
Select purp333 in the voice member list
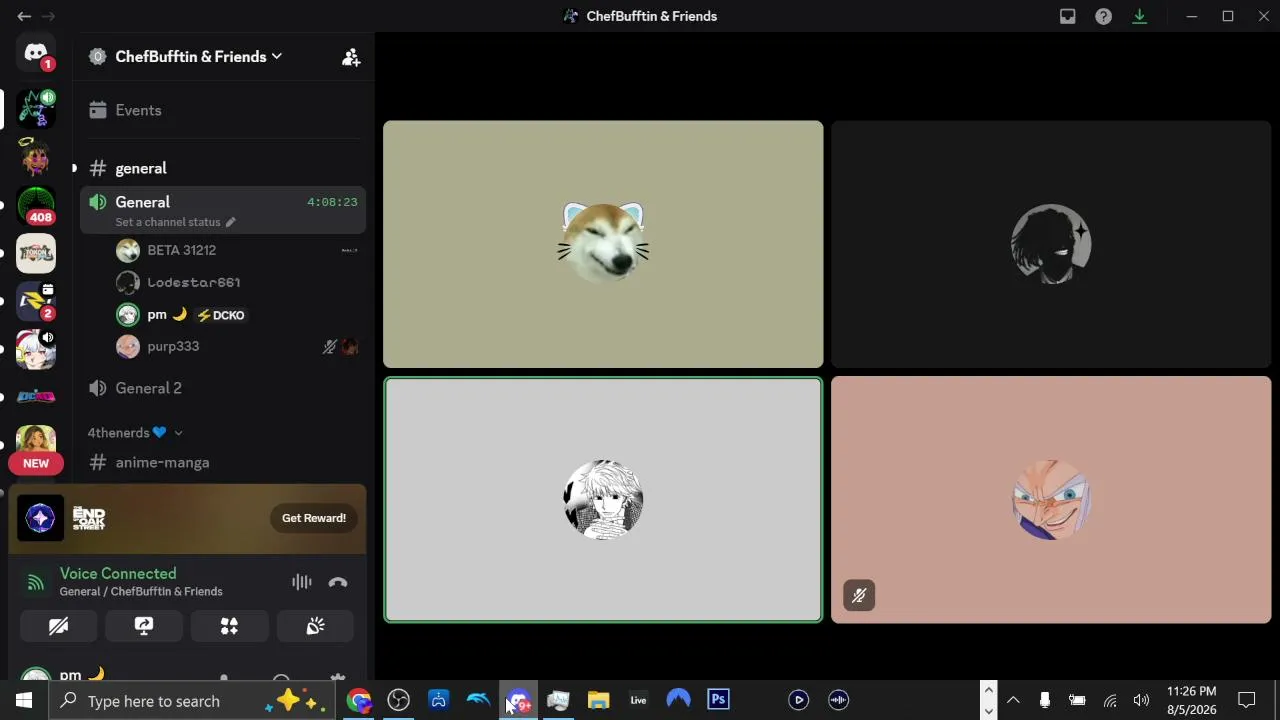236,346
